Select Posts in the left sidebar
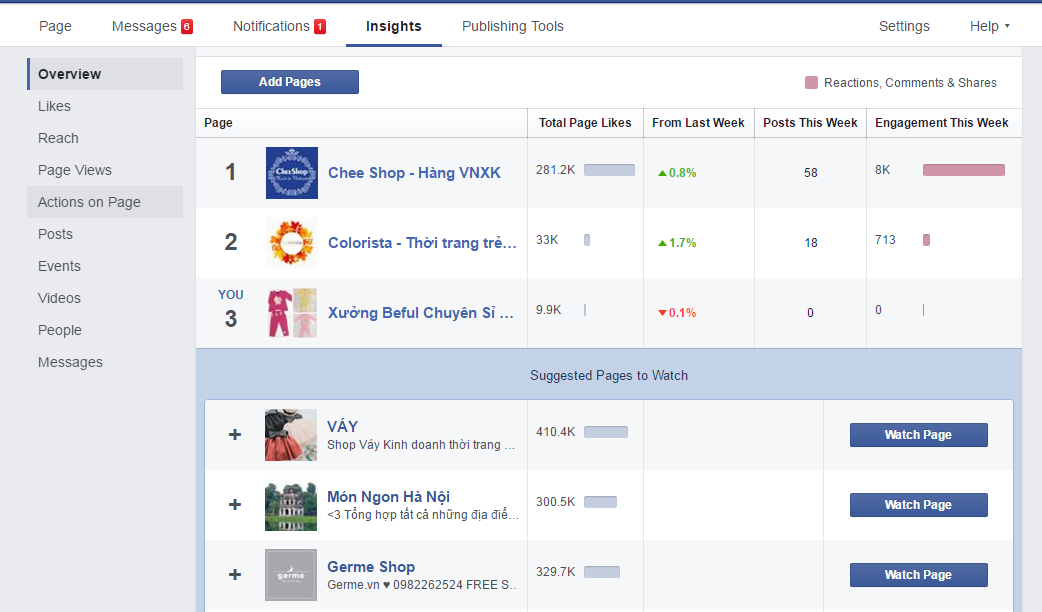This screenshot has width=1042, height=612. pyautogui.click(x=55, y=233)
